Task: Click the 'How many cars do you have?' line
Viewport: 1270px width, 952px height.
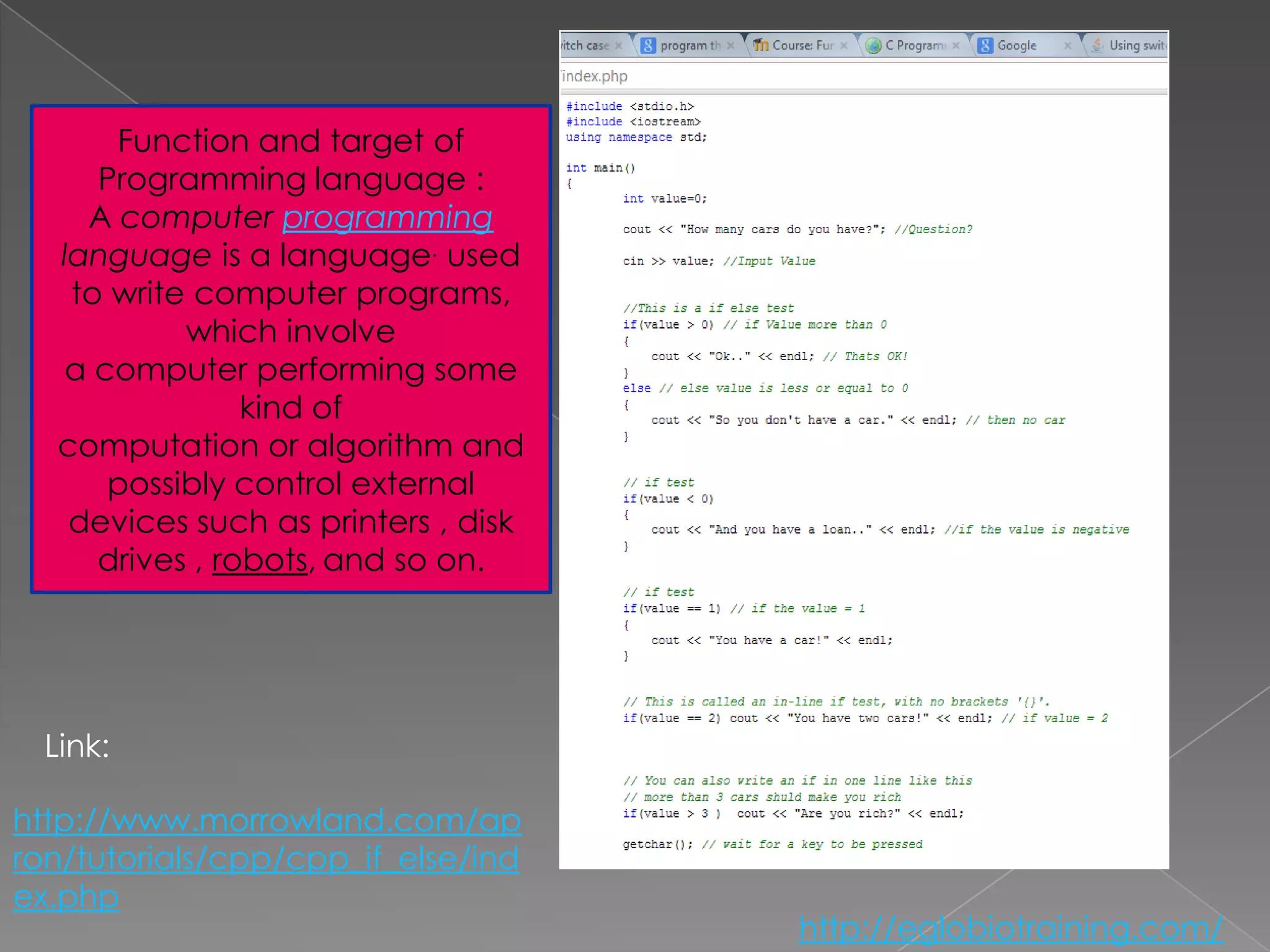Action: 797,229
